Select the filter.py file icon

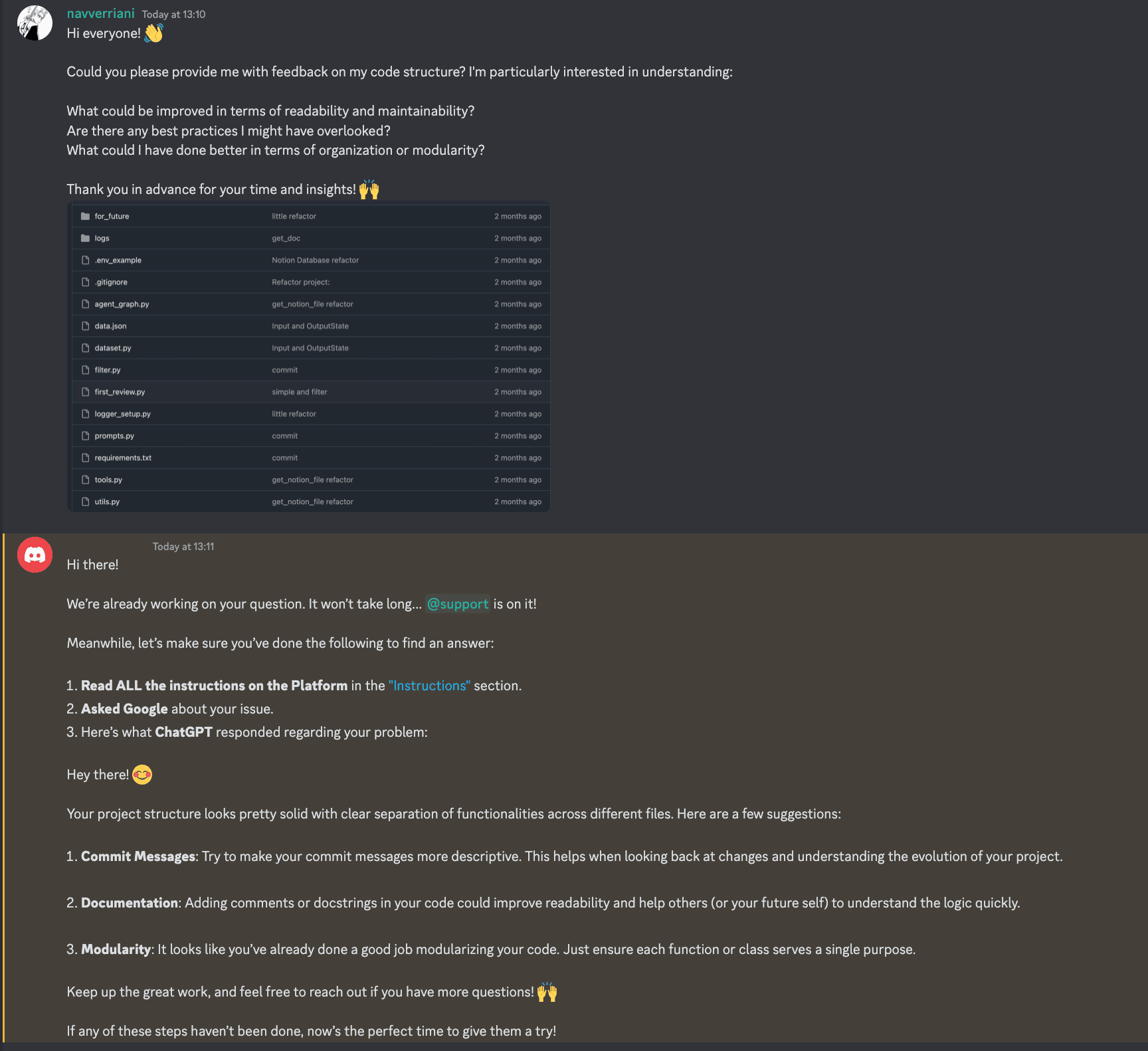(85, 369)
